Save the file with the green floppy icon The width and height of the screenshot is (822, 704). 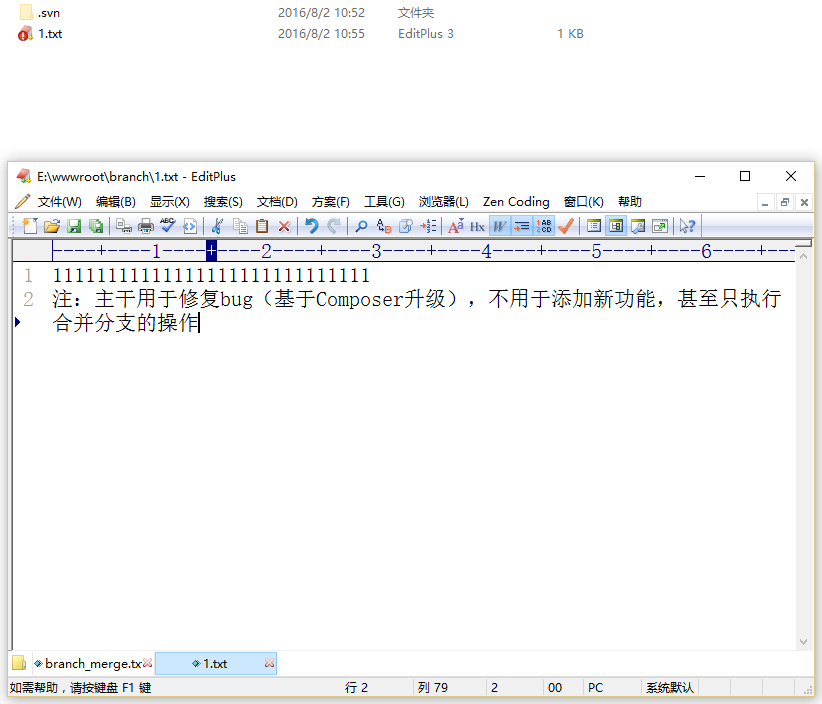(74, 226)
